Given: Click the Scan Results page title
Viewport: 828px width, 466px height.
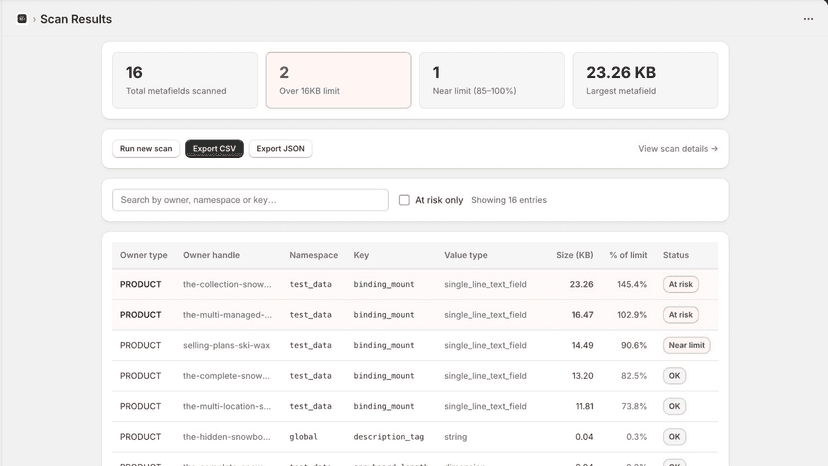Looking at the screenshot, I should coord(76,19).
